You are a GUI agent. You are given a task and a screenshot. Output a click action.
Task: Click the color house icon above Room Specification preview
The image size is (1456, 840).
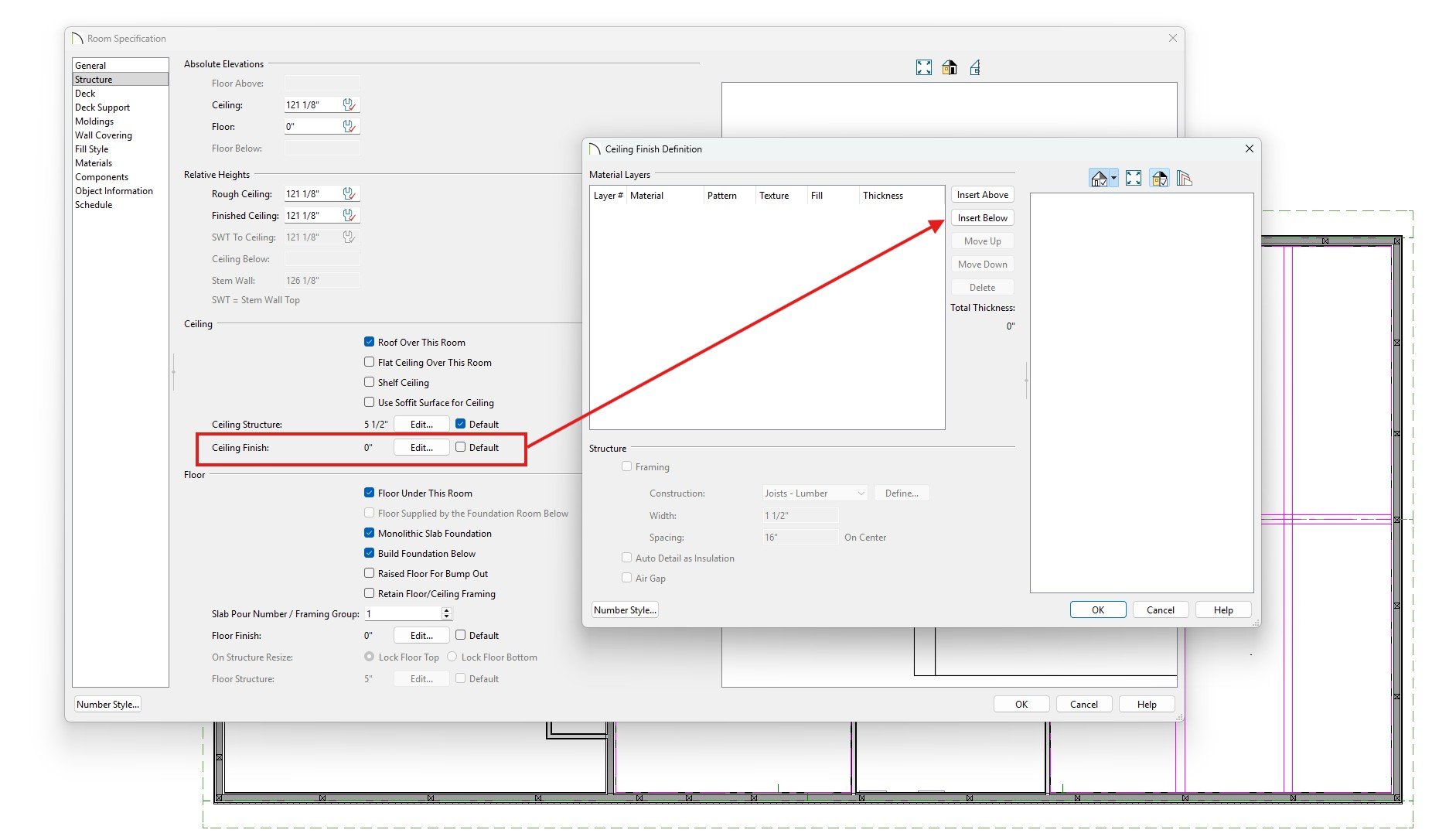[x=949, y=68]
